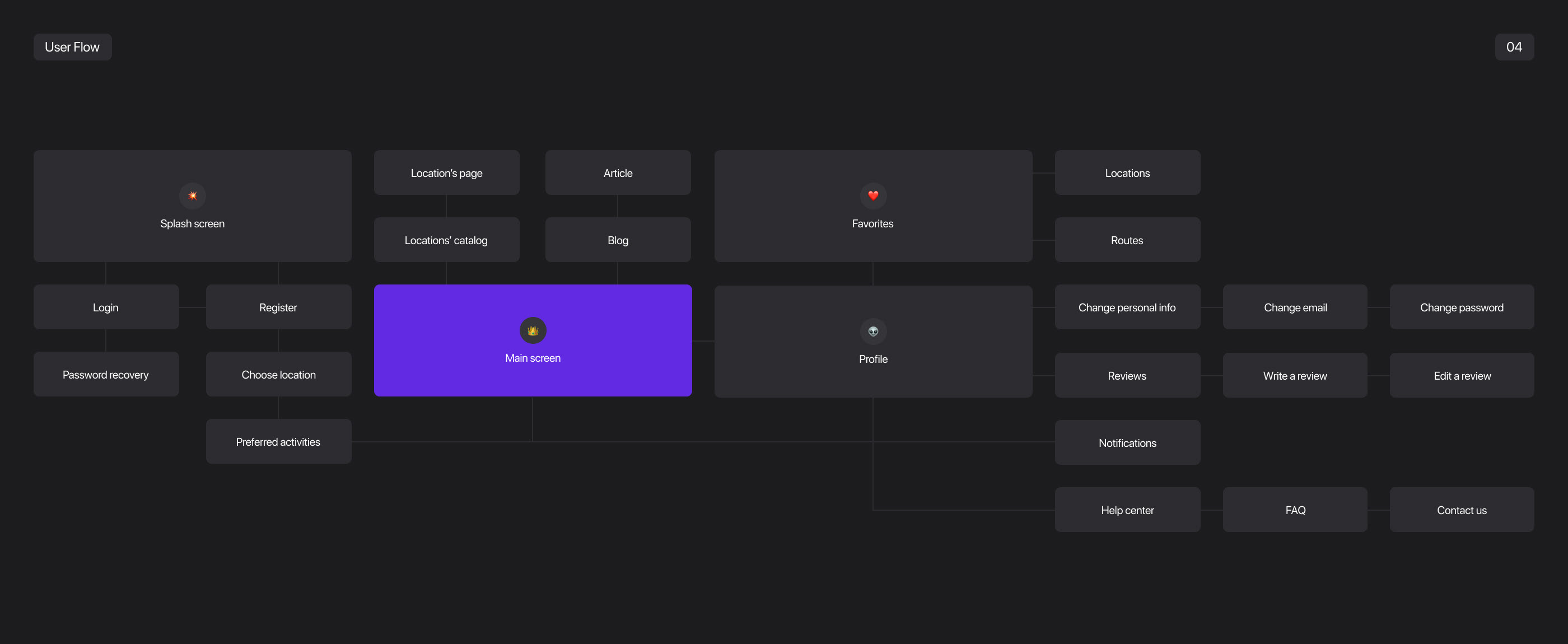Click the crown icon on Main screen
Image resolution: width=1568 pixels, height=644 pixels.
[533, 330]
